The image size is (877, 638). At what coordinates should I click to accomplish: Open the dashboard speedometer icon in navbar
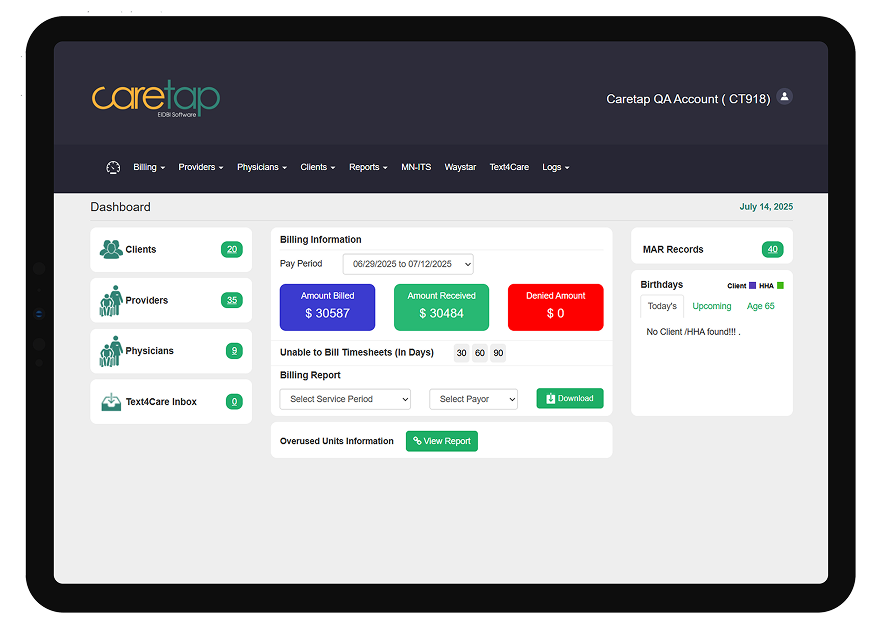113,167
